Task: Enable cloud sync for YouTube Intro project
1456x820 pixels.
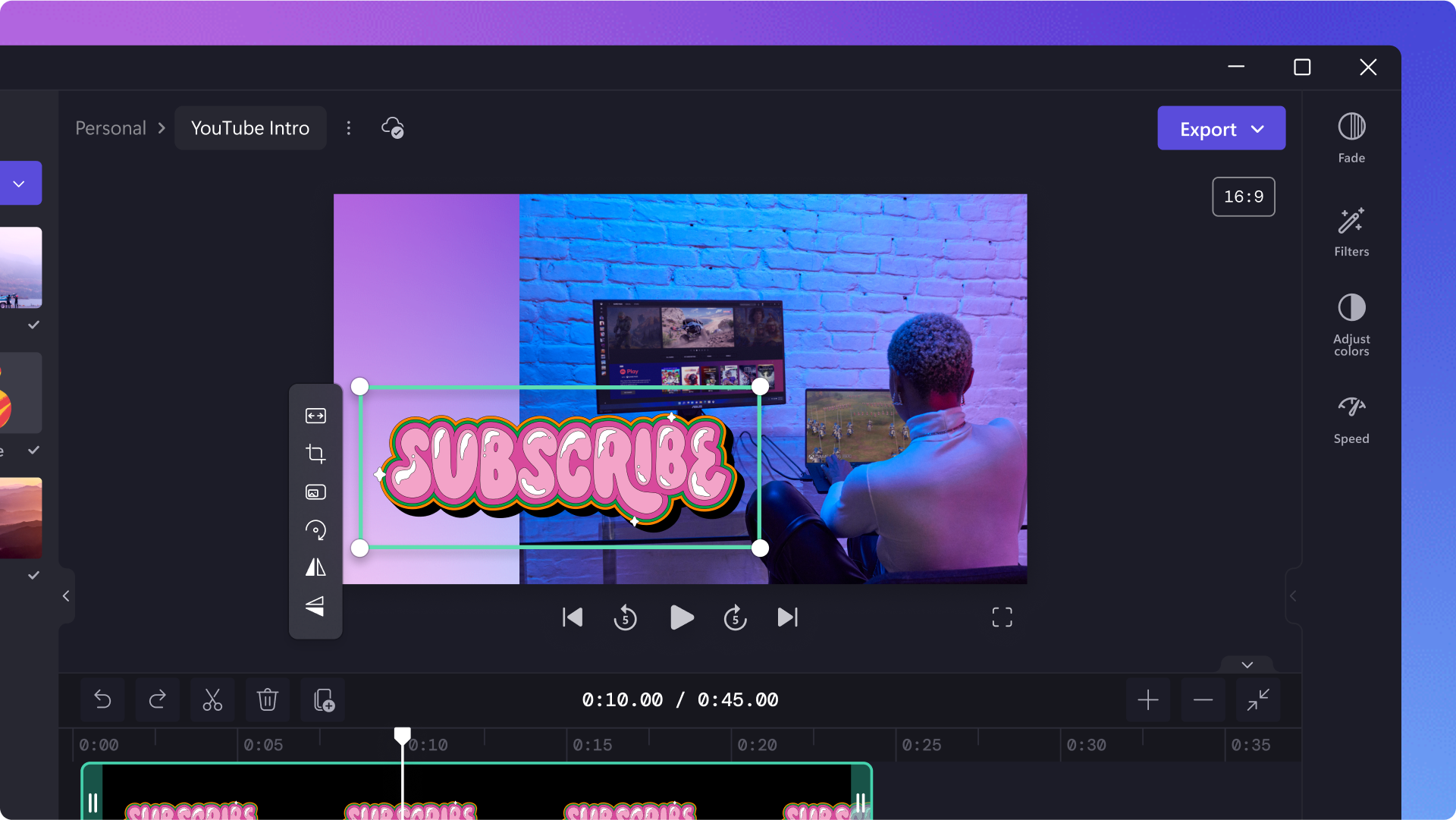Action: [392, 127]
